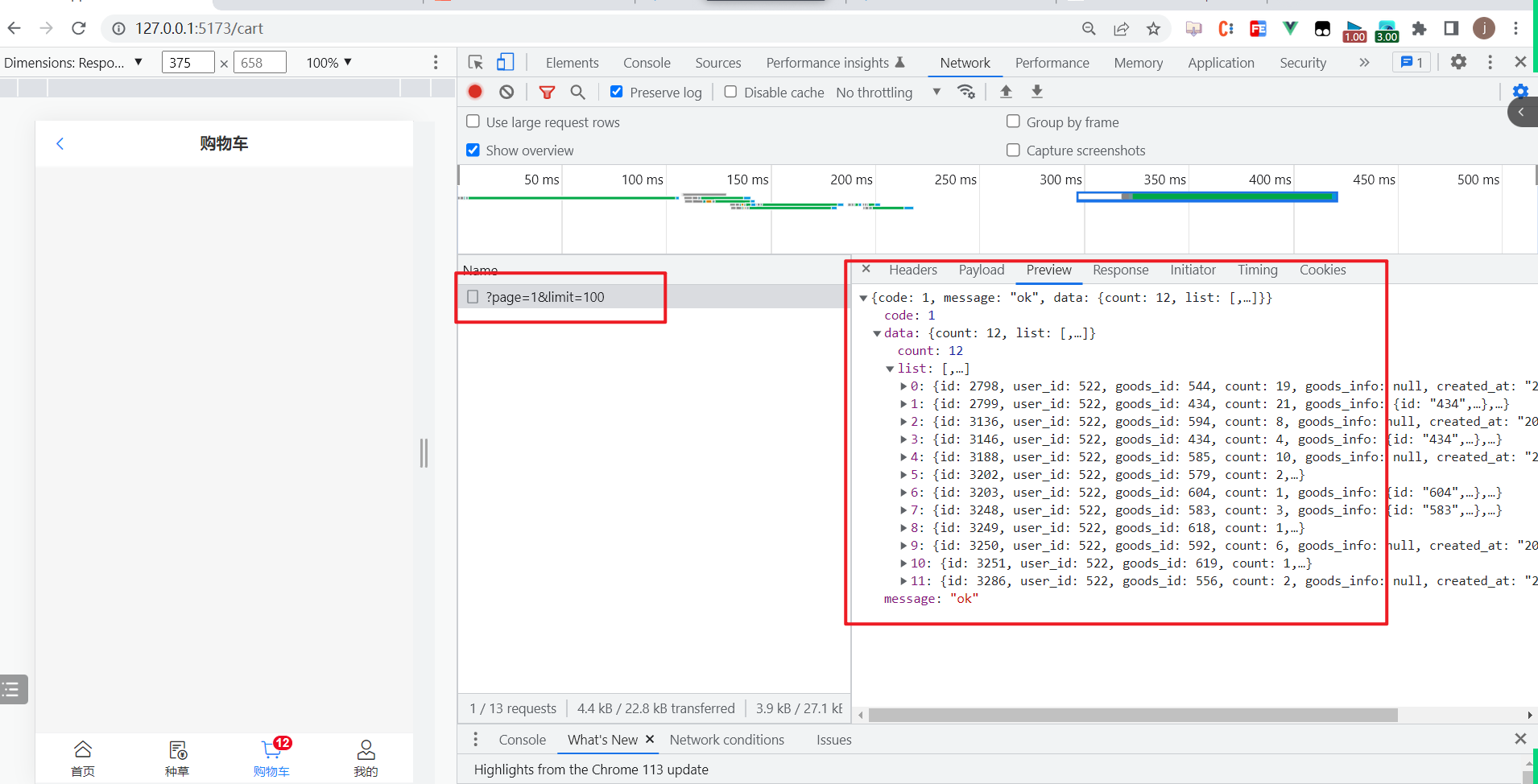Export HAR file download arrow
Image resolution: width=1538 pixels, height=784 pixels.
(1037, 91)
